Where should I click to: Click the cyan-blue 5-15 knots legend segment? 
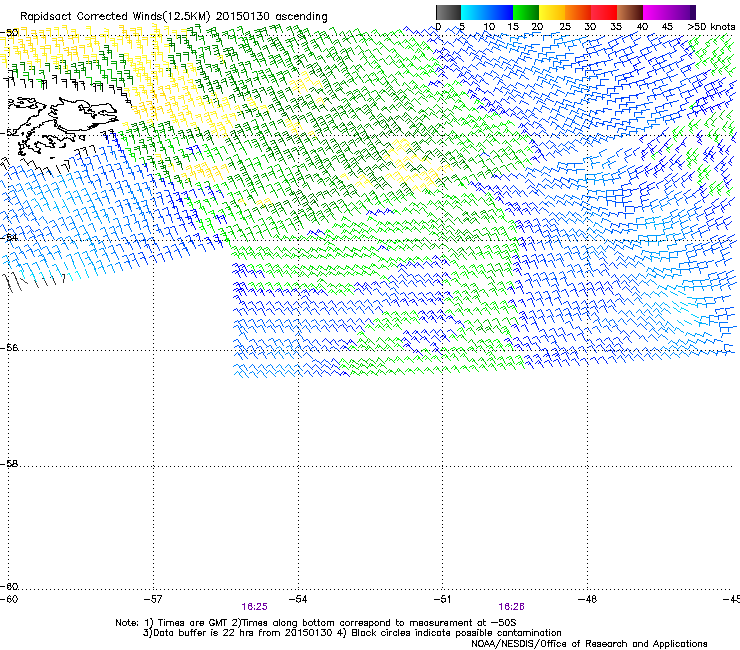[487, 12]
